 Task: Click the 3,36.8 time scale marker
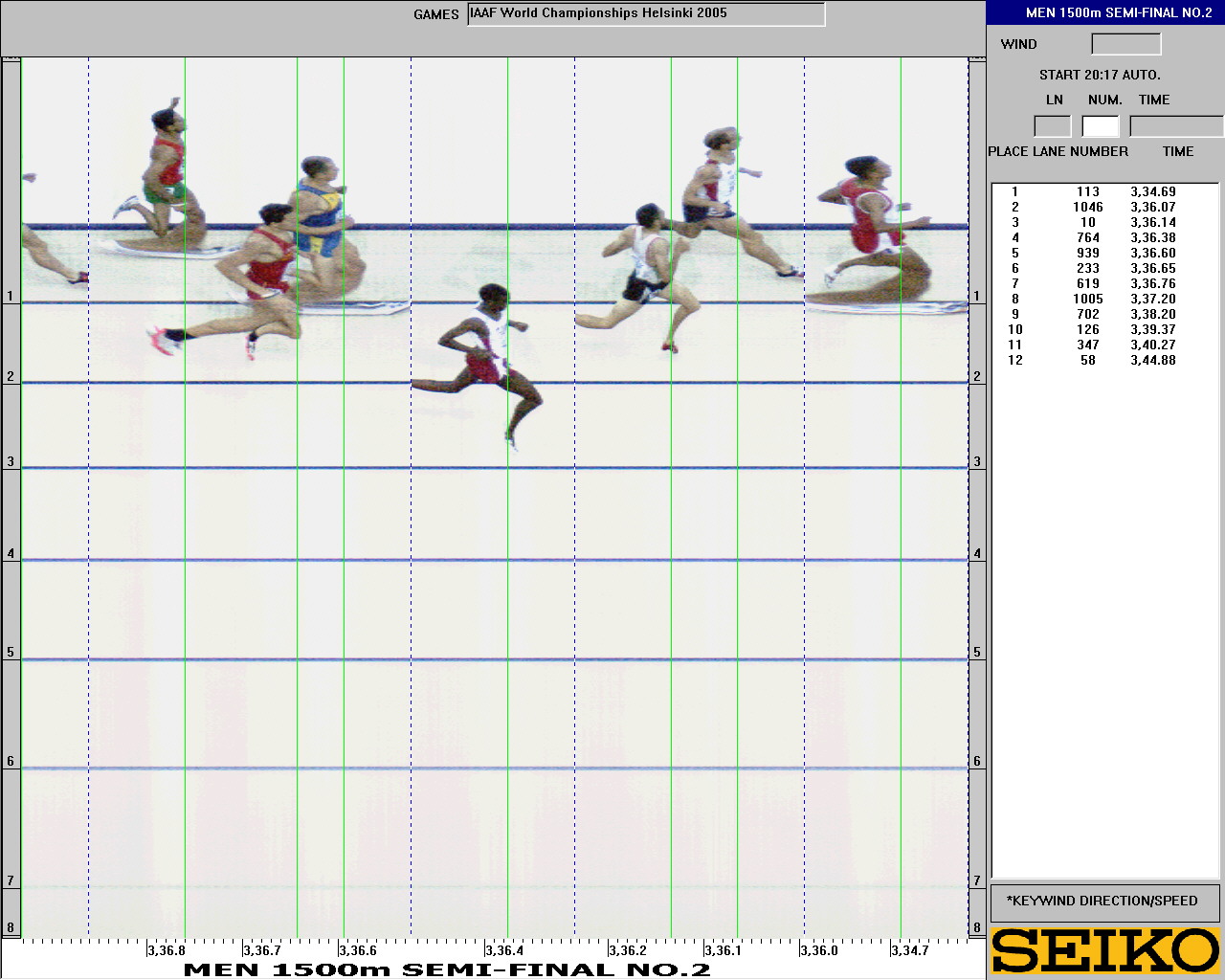(x=167, y=950)
